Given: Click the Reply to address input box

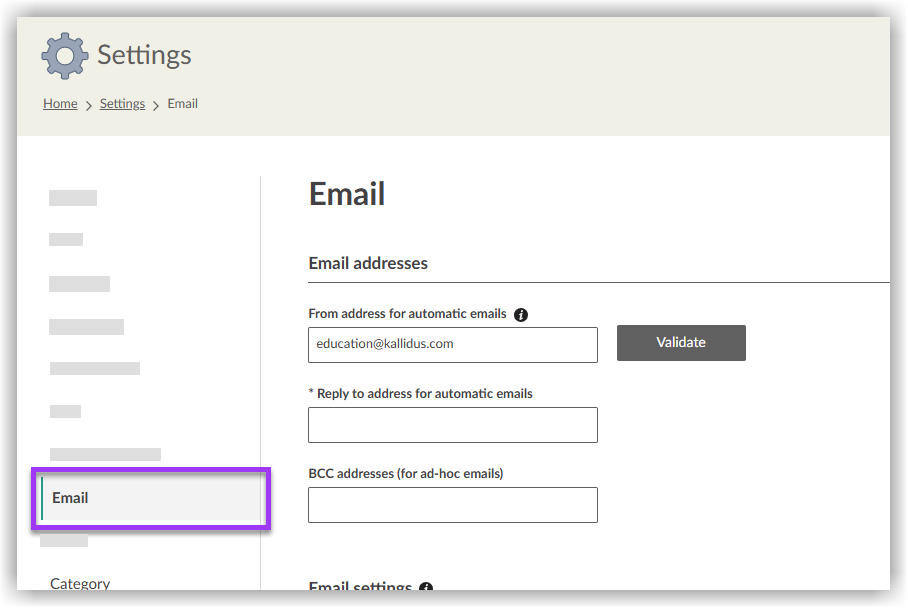Looking at the screenshot, I should (x=452, y=425).
